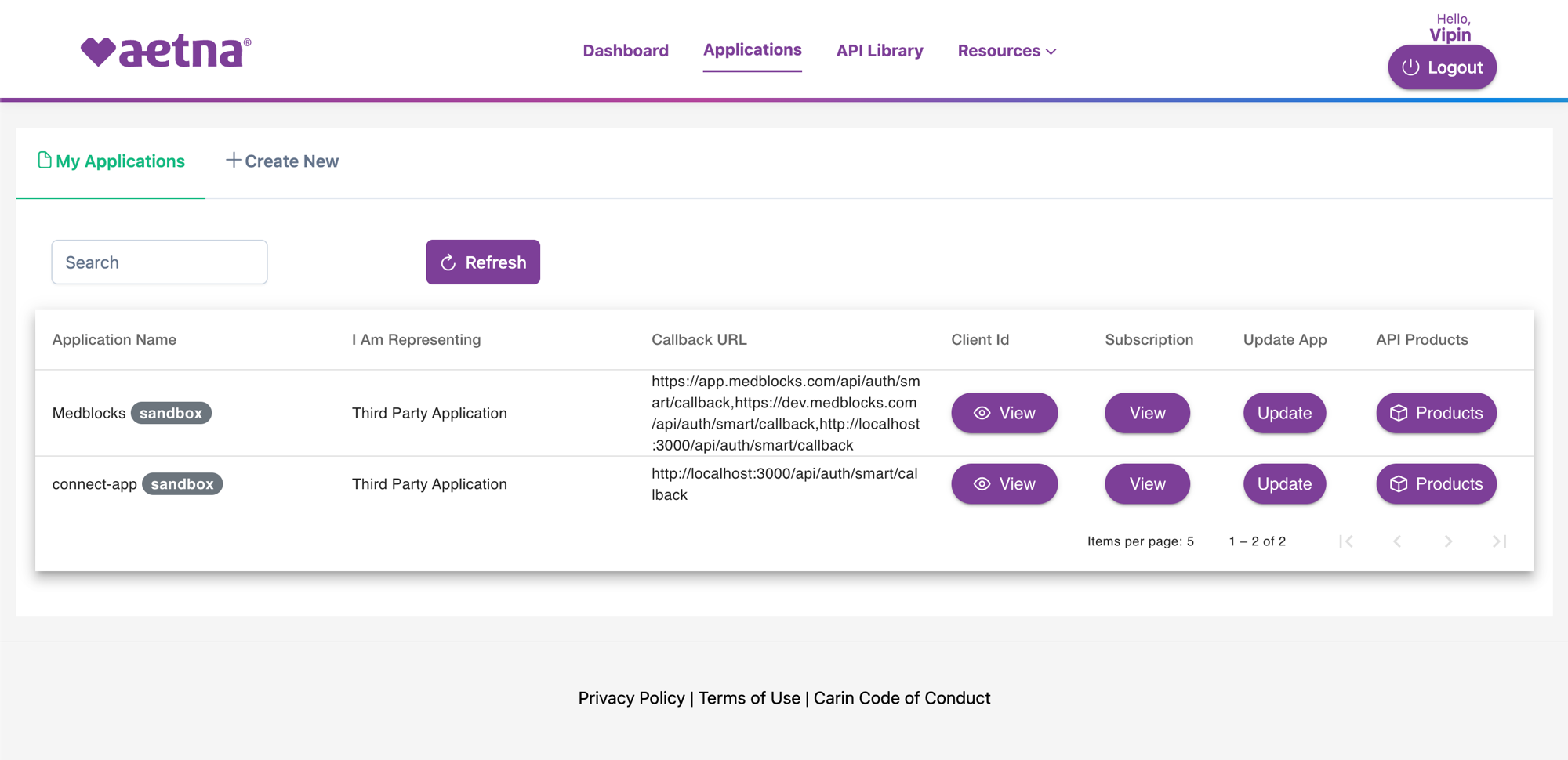
Task: Click the Client Id column header
Action: click(x=980, y=340)
